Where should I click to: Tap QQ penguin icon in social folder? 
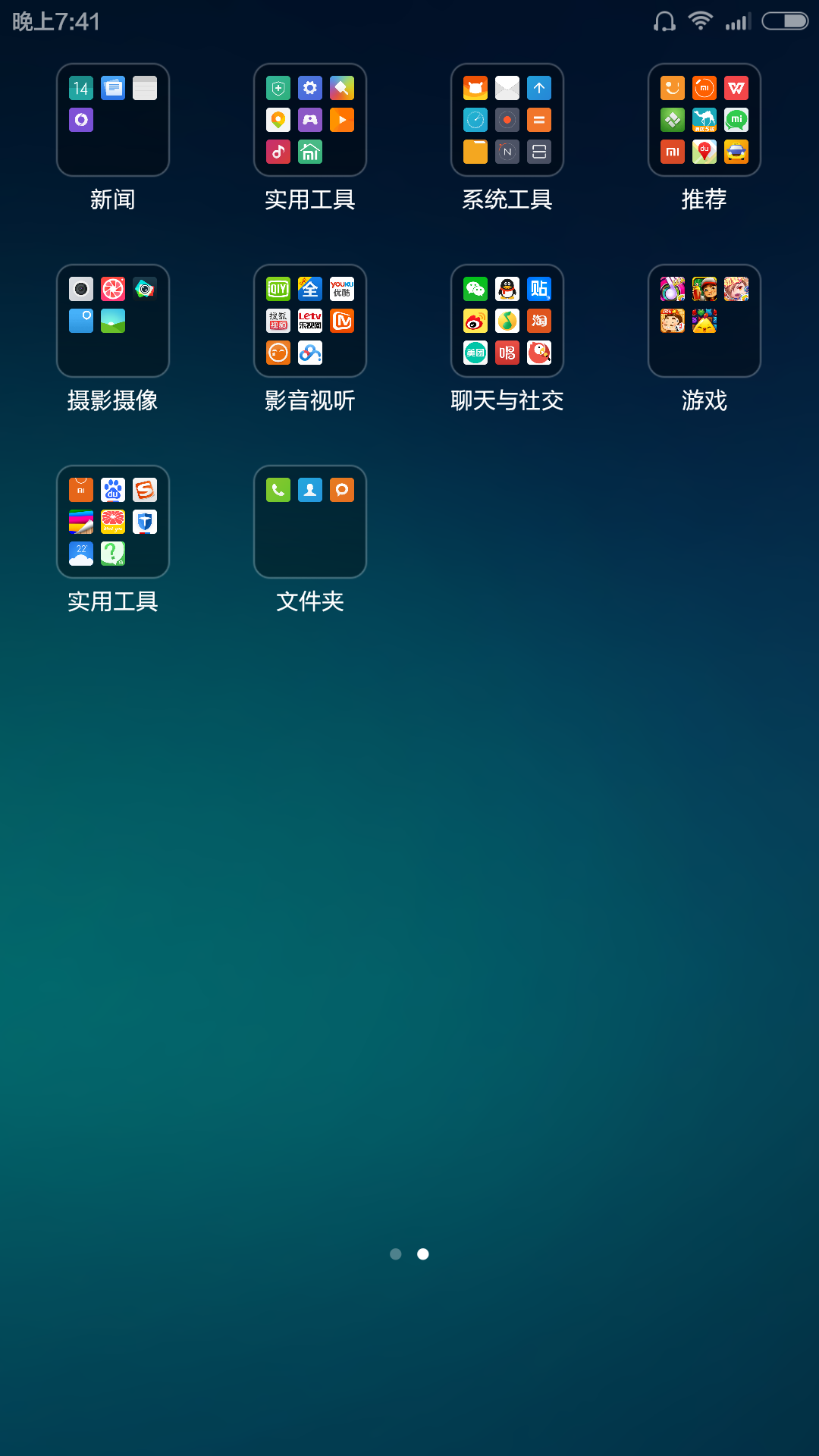507,289
